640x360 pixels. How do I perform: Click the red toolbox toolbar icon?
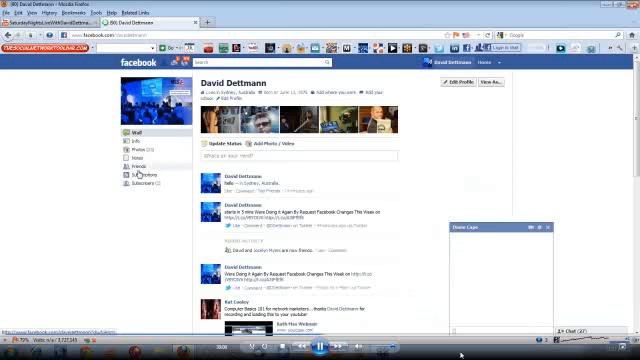coord(208,48)
